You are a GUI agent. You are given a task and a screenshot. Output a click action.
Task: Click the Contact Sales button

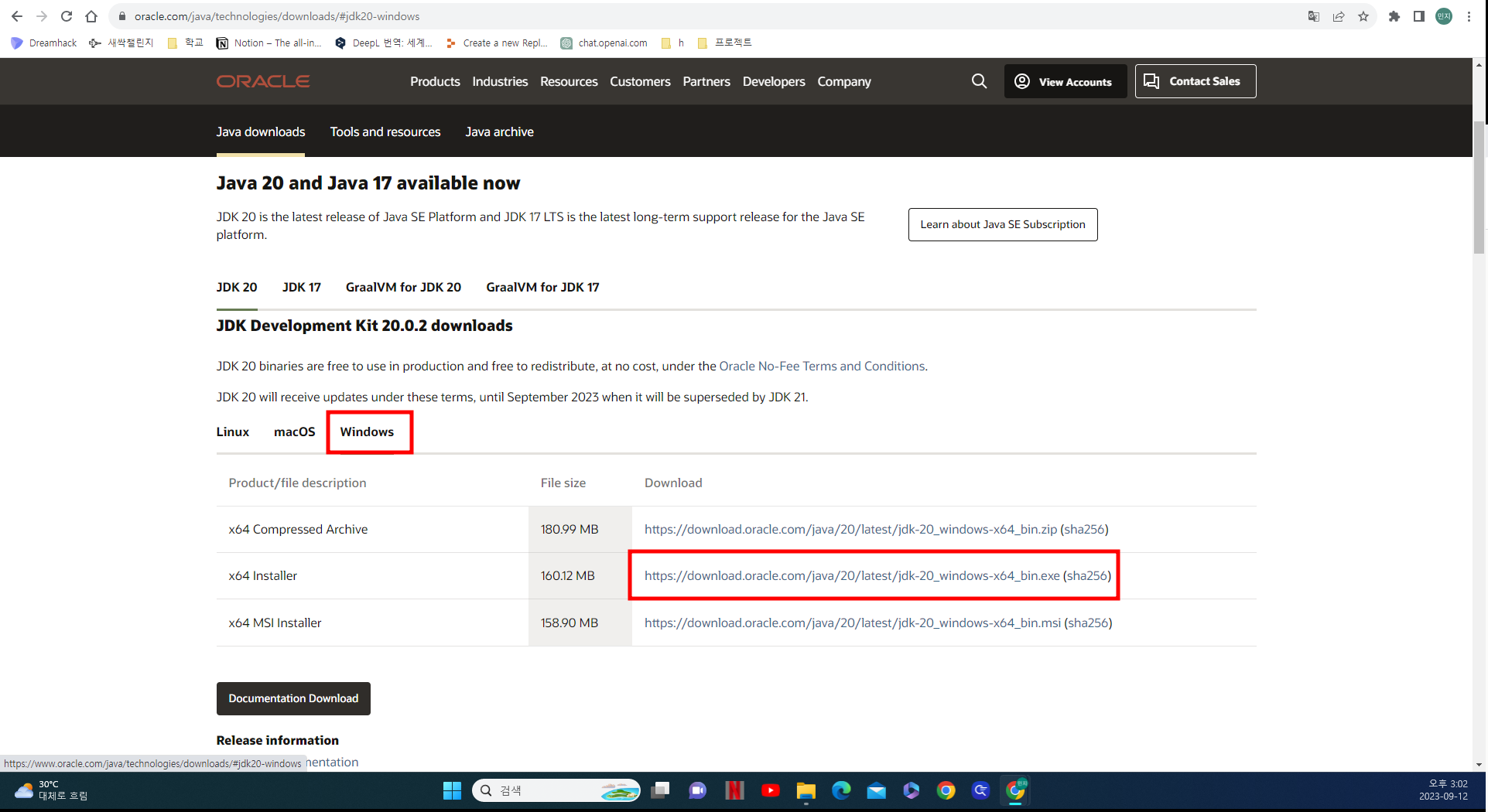(1196, 81)
